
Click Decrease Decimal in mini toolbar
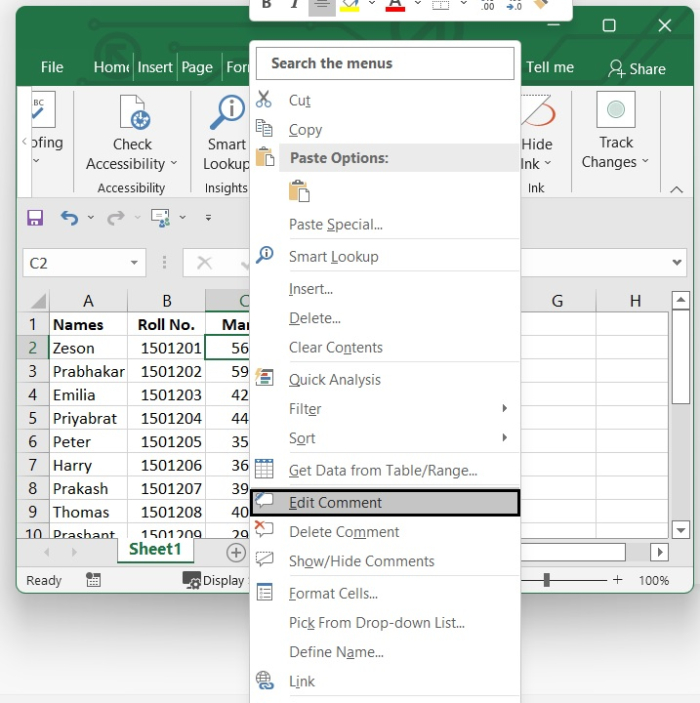514,5
